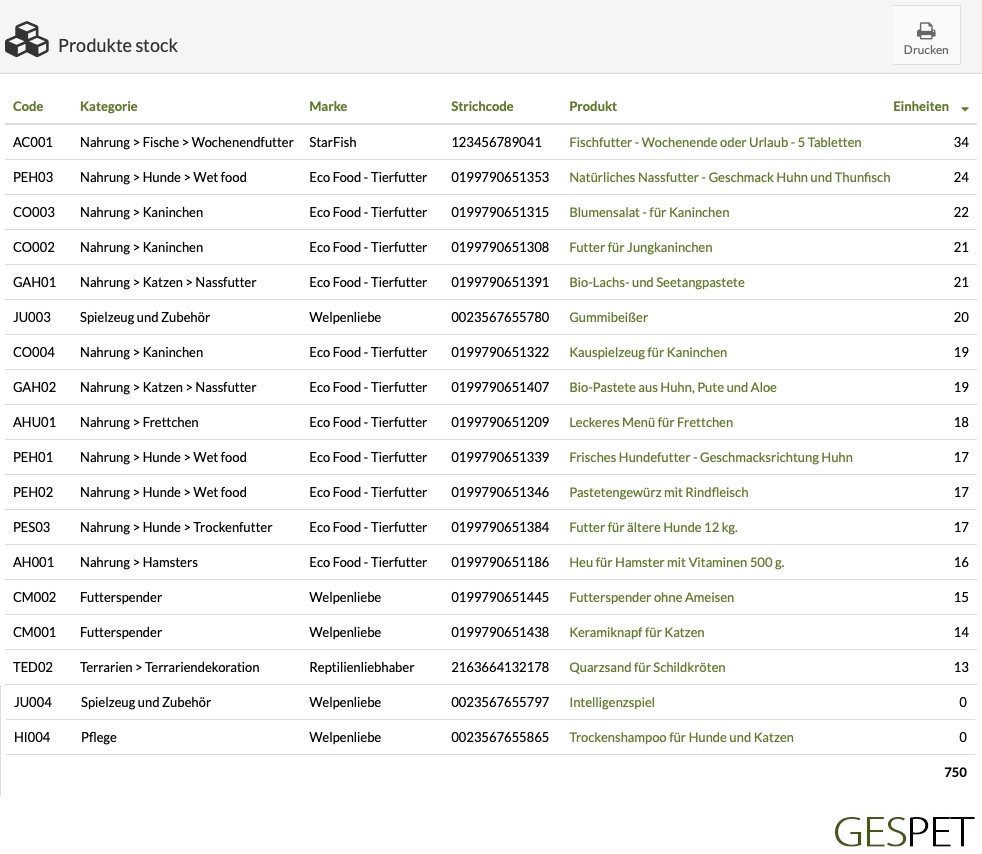Click barcode 0023567655780
Image resolution: width=982 pixels, height=854 pixels.
point(500,317)
